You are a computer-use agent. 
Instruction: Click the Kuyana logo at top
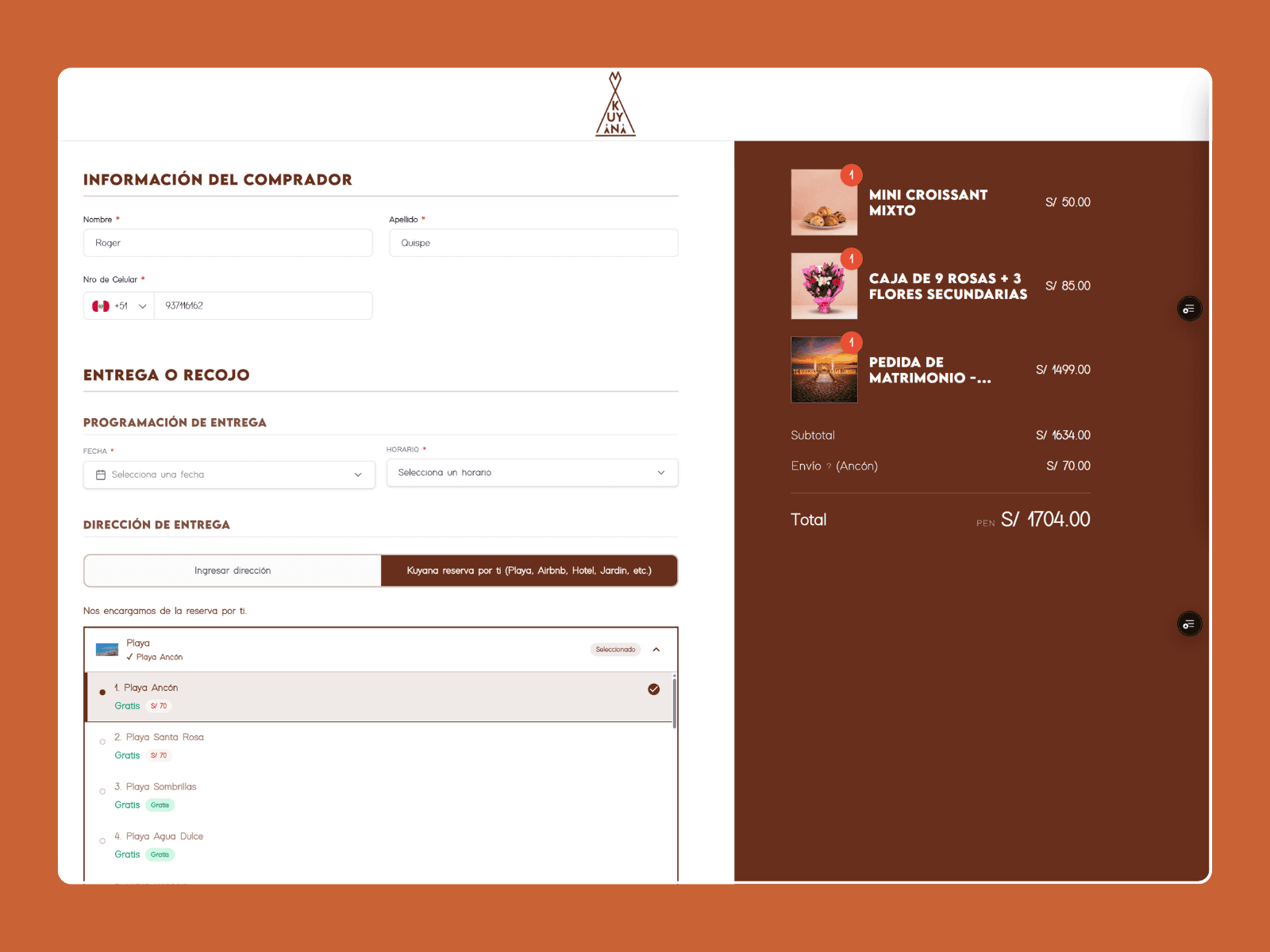pos(615,104)
